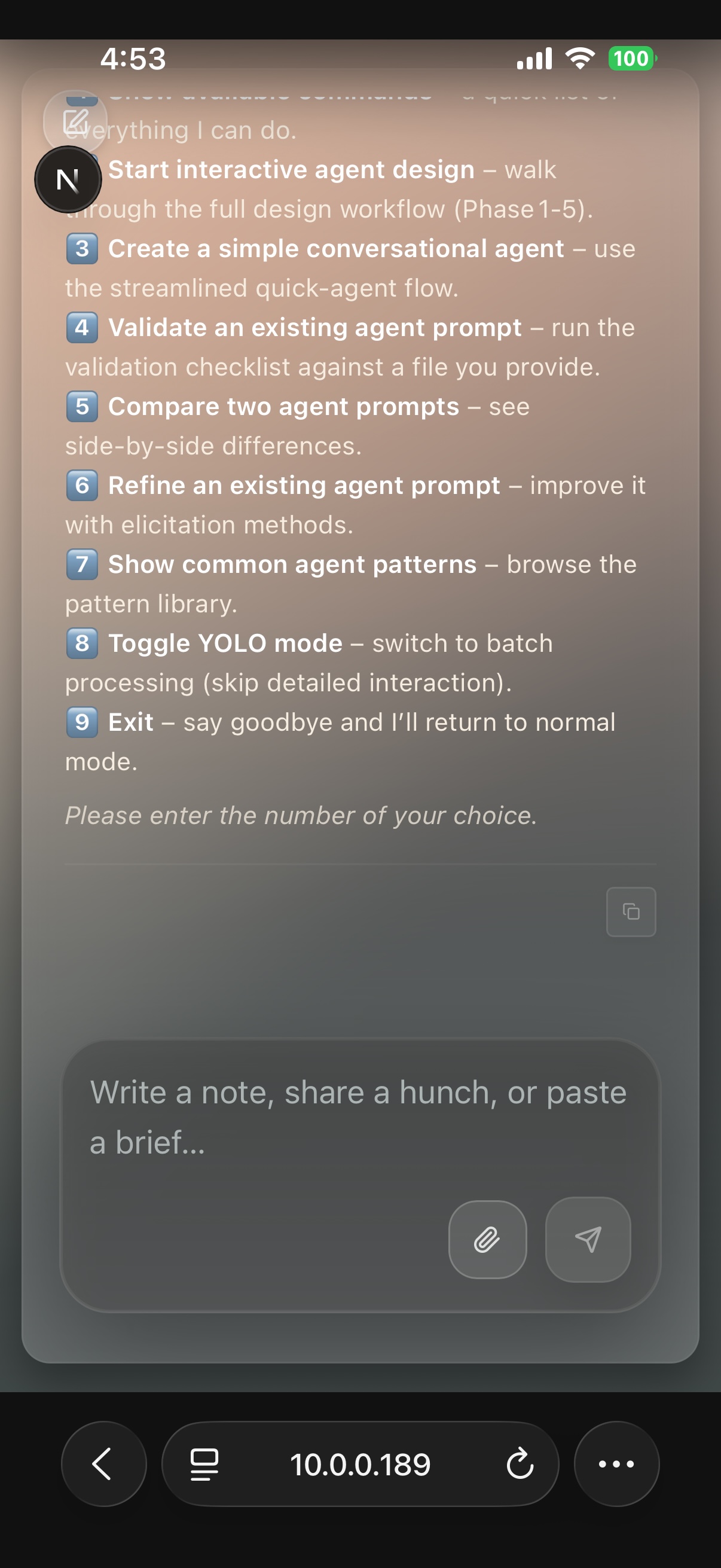Click the round N avatar badge

68,179
